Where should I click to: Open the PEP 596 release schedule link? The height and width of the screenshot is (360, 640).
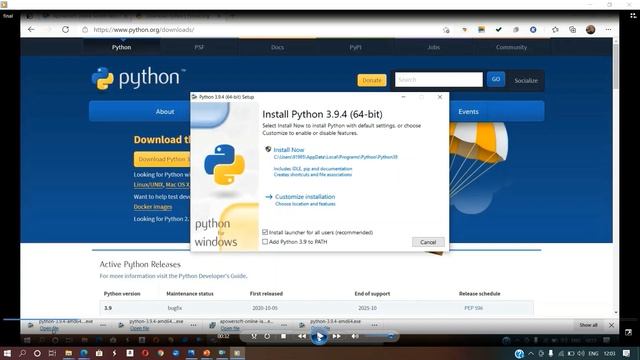pos(473,308)
